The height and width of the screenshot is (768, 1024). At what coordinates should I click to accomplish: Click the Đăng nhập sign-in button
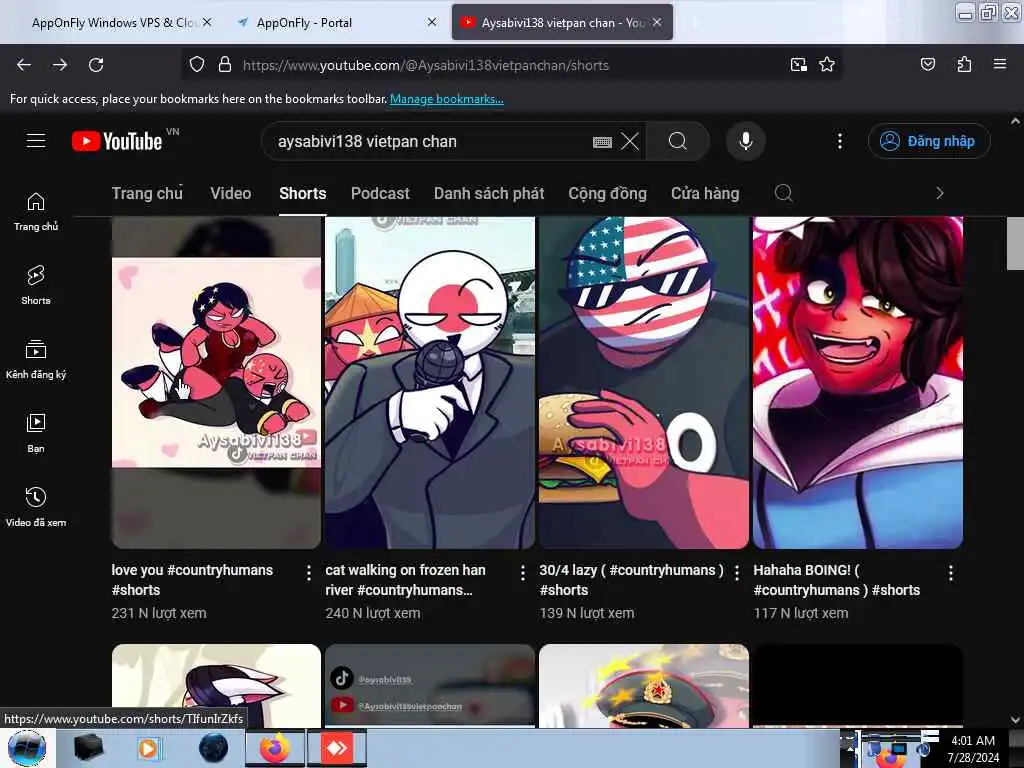point(929,141)
